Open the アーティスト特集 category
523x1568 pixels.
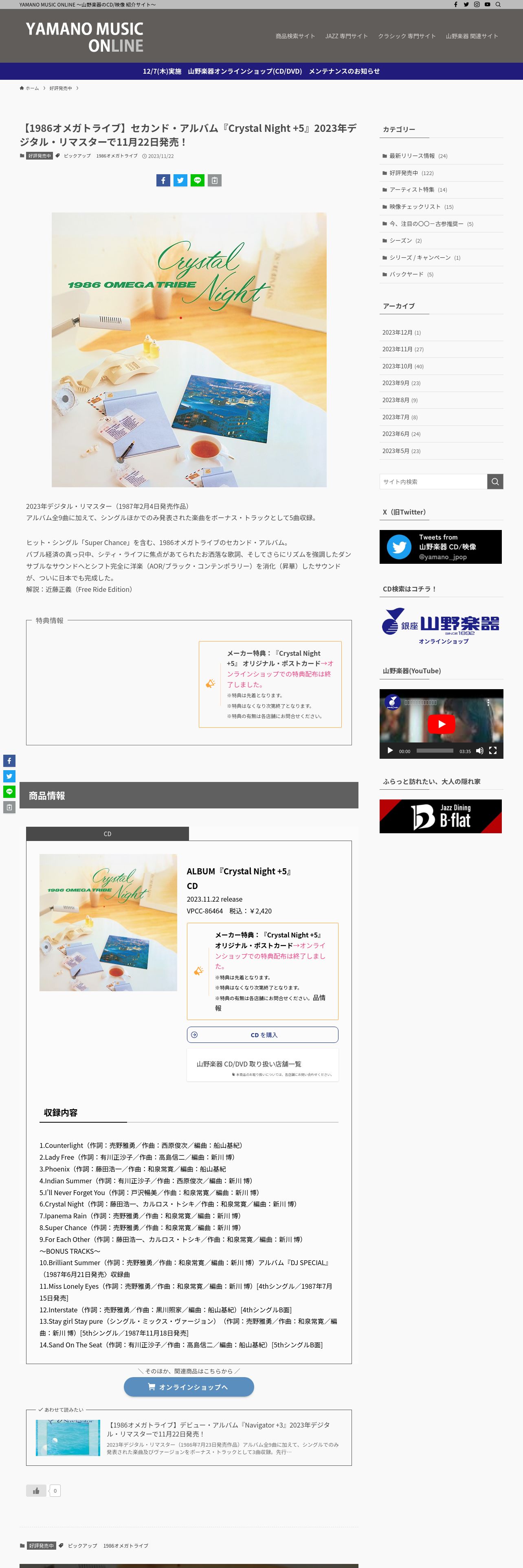point(442,189)
